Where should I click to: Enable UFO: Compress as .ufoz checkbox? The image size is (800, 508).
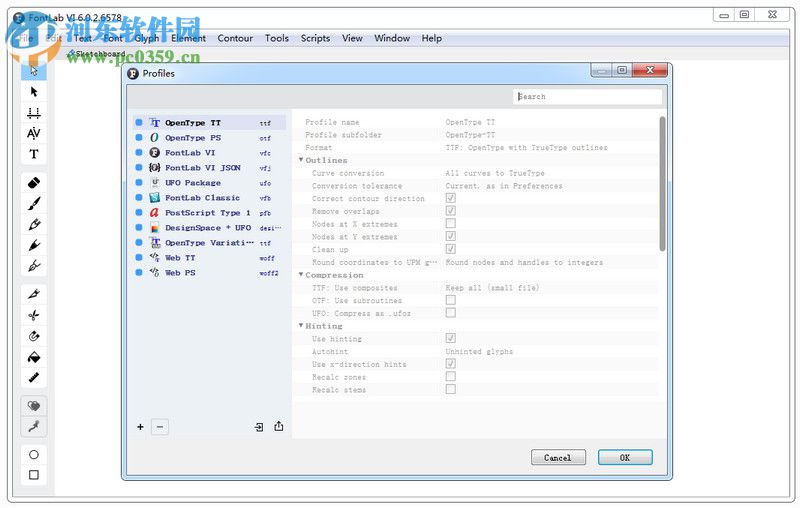tap(451, 313)
